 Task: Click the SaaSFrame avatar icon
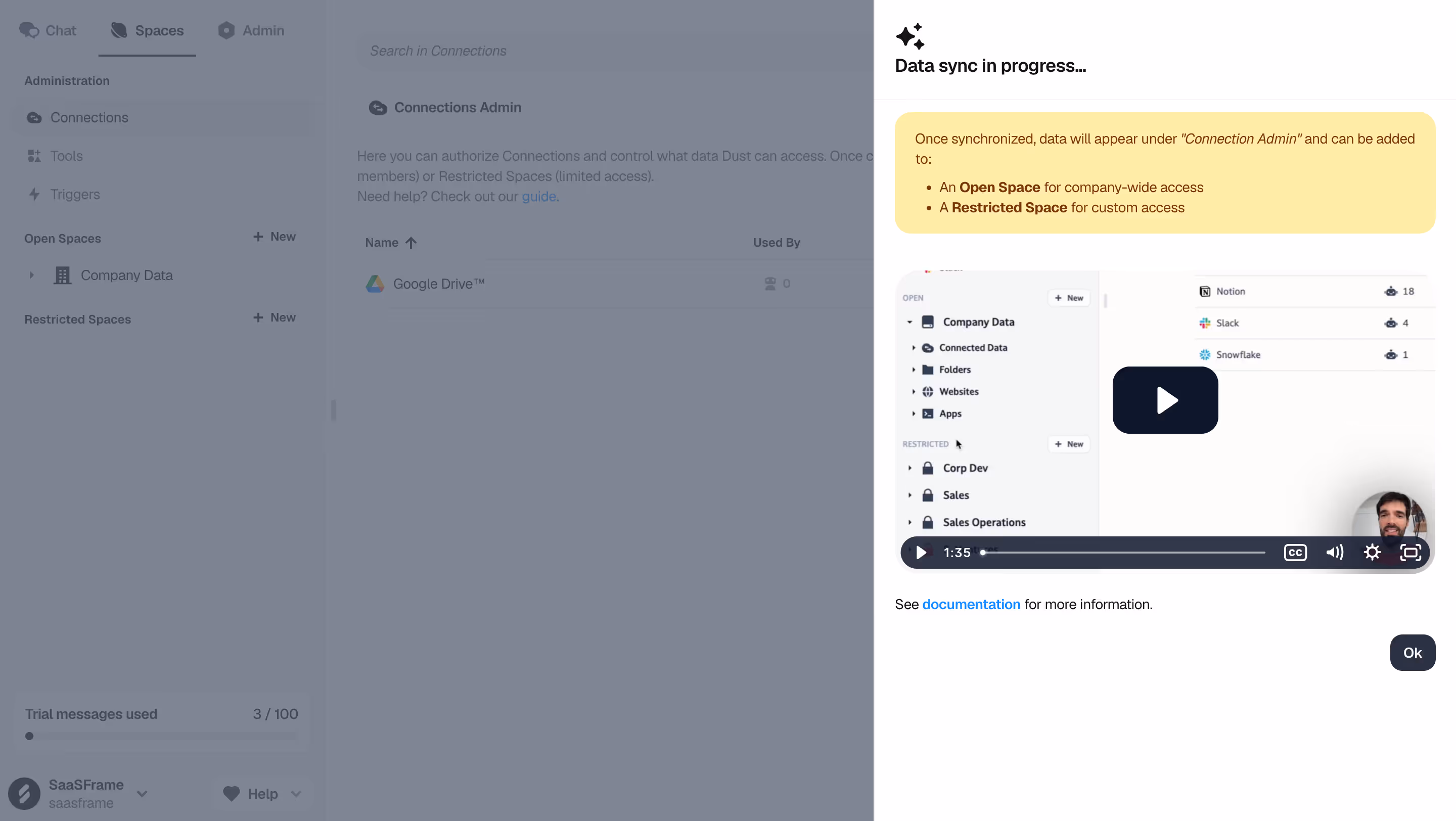pos(24,793)
